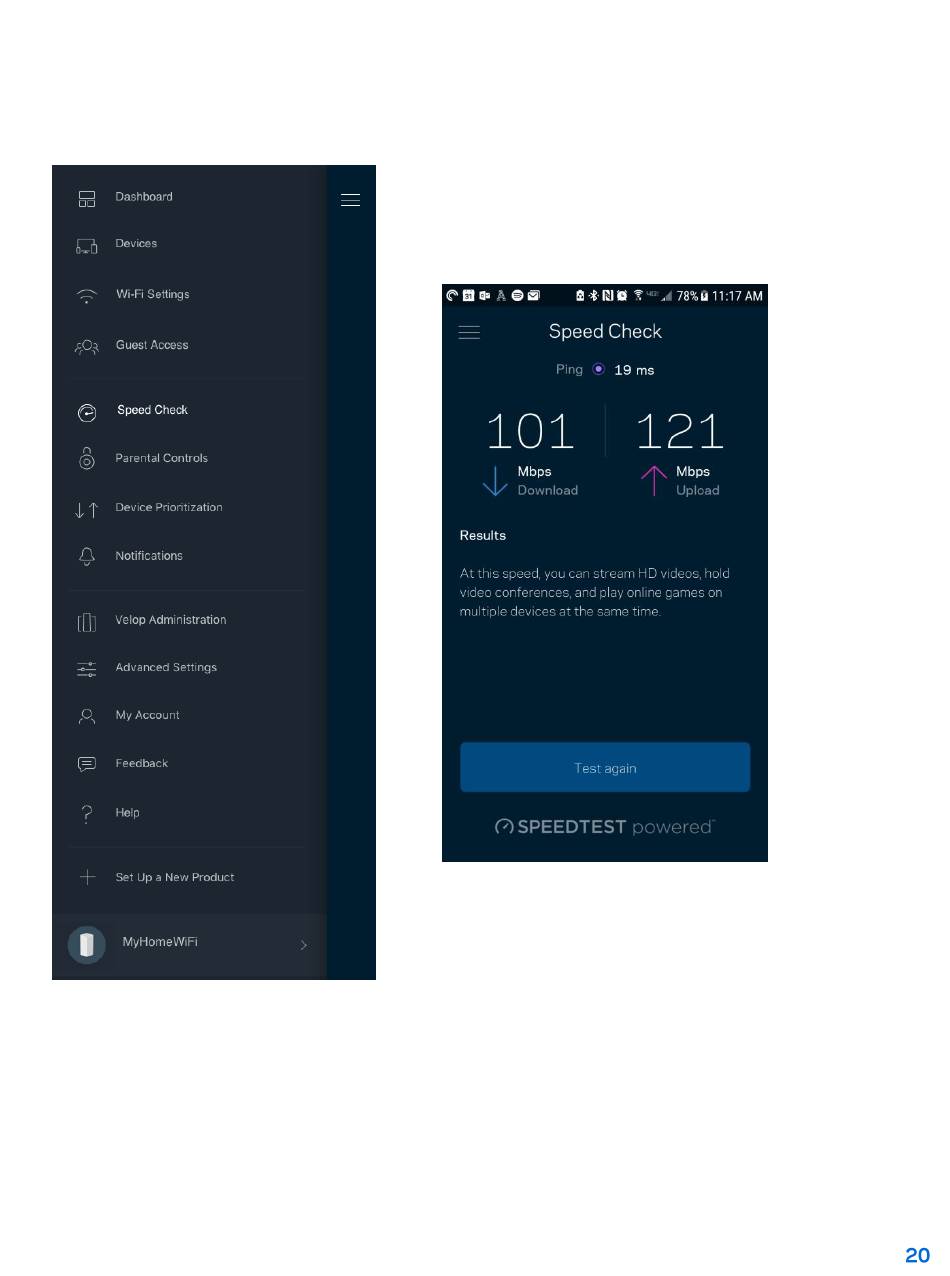This screenshot has height=1276, width=950.
Task: Click the Wi-Fi Settings signal icon
Action: tap(87, 295)
